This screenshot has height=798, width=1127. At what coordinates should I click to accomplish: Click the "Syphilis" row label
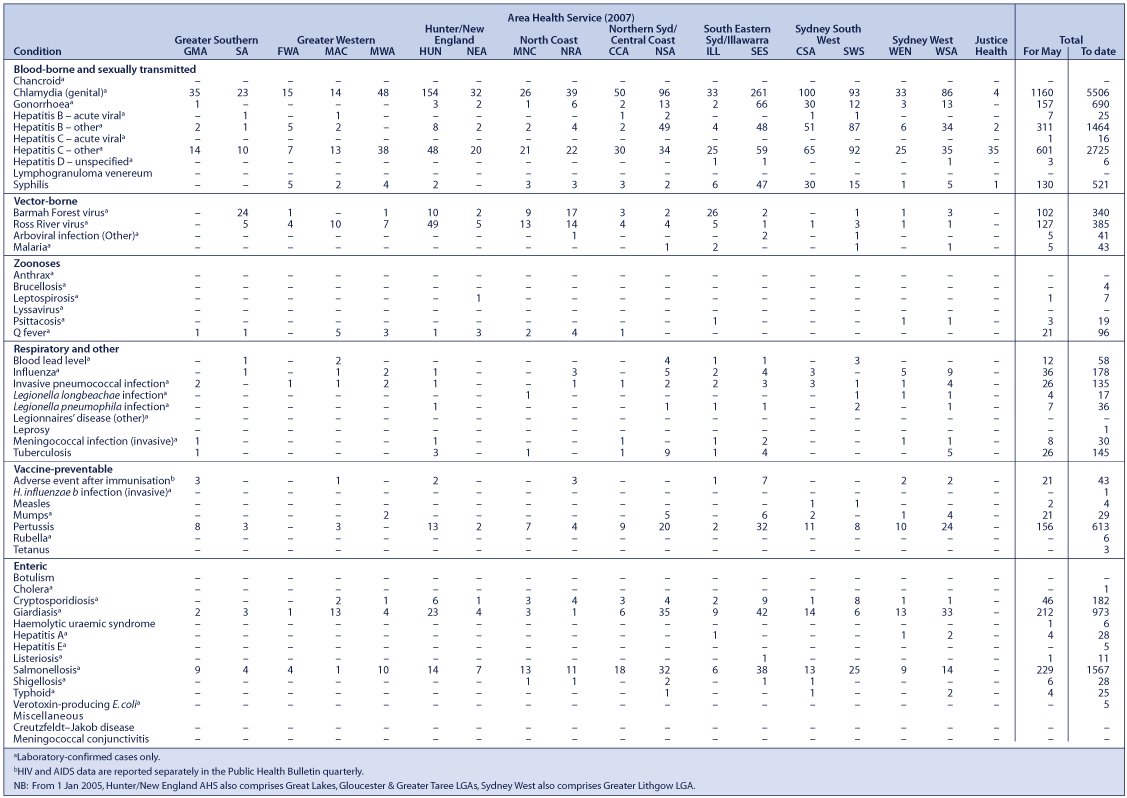(x=32, y=185)
